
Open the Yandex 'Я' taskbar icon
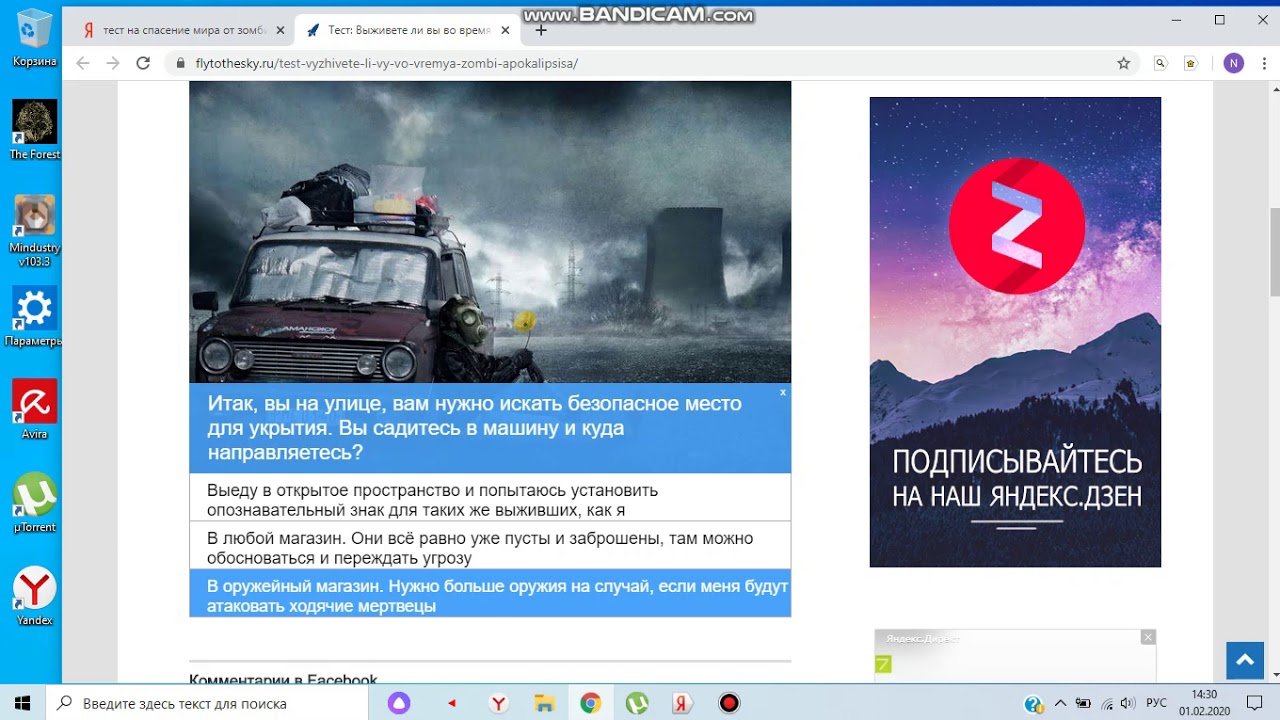pyautogui.click(x=682, y=703)
